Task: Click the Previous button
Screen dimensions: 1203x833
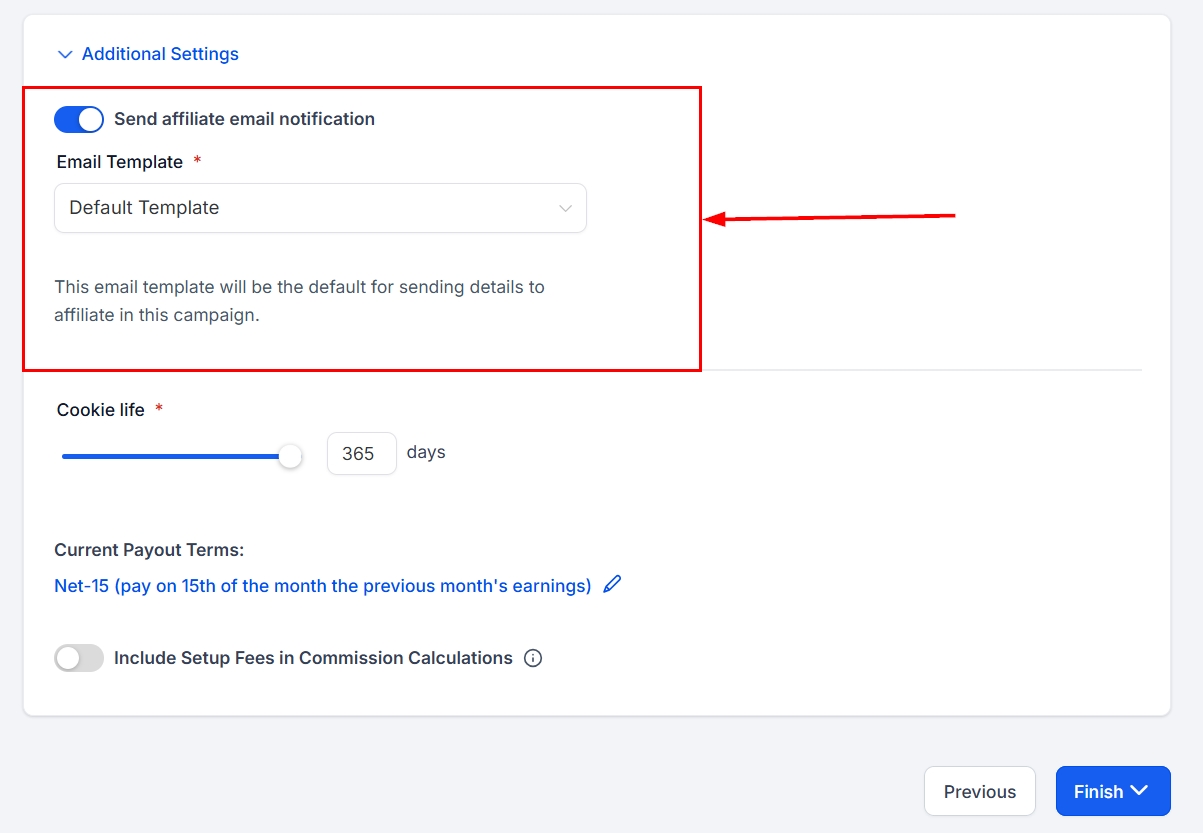Action: click(979, 791)
